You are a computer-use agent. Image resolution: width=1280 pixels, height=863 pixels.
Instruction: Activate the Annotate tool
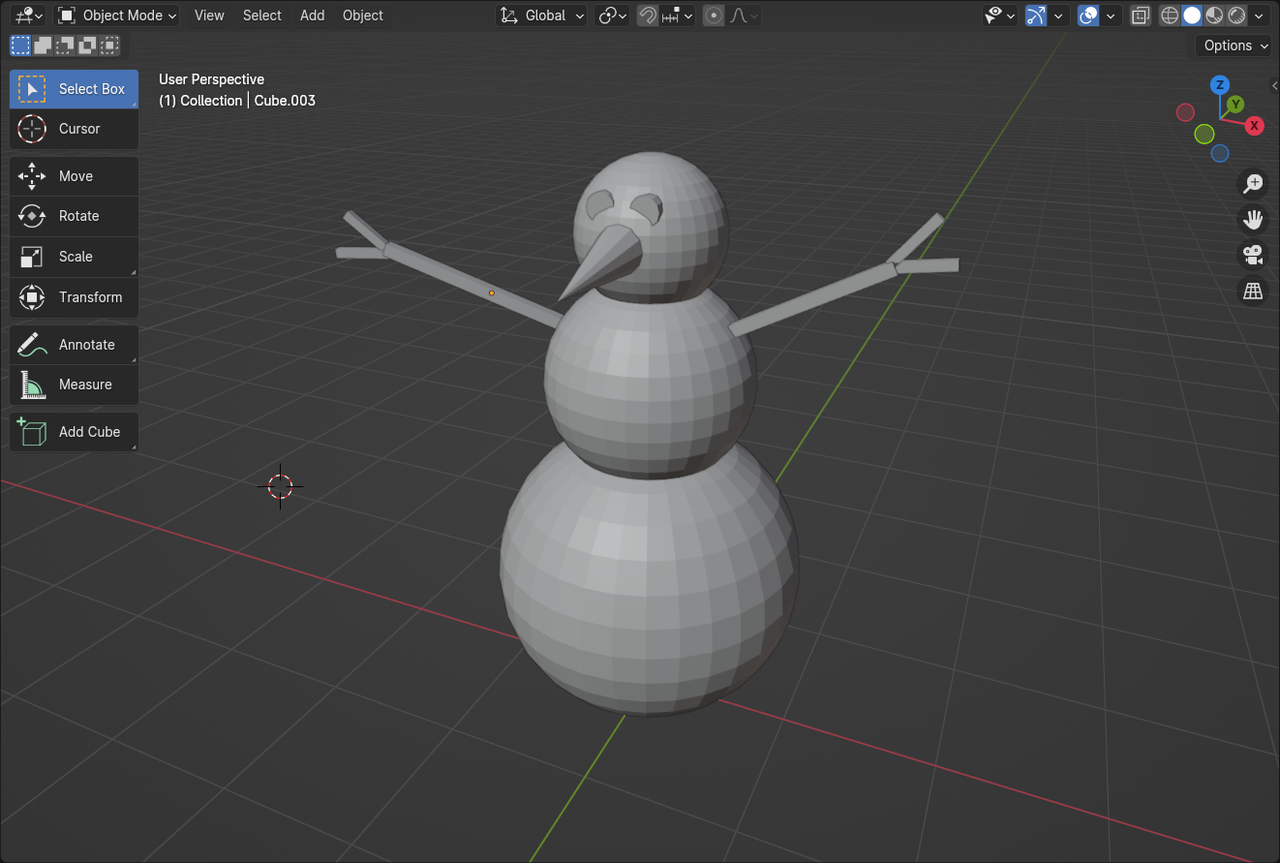pyautogui.click(x=73, y=344)
